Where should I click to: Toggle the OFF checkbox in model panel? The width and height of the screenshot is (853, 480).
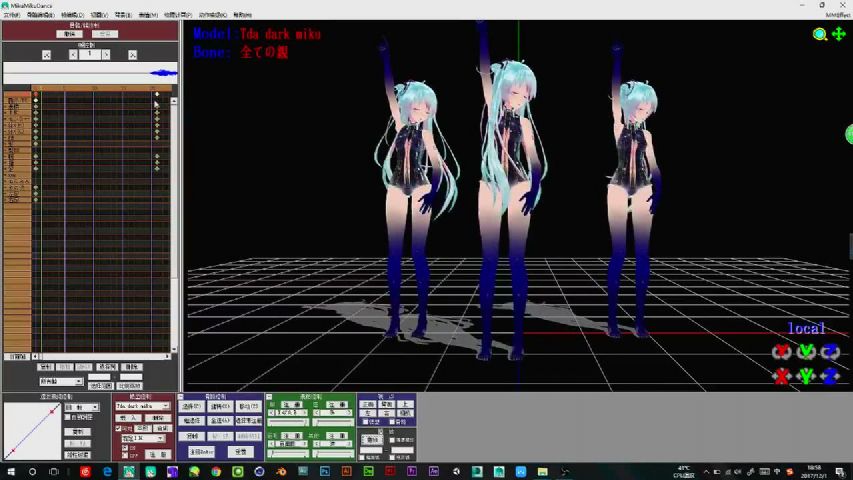click(x=125, y=456)
